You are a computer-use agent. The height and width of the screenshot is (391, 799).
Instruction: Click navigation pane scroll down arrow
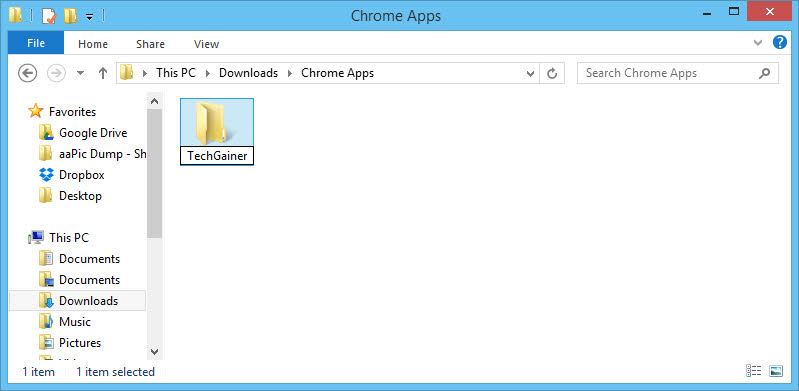point(155,352)
